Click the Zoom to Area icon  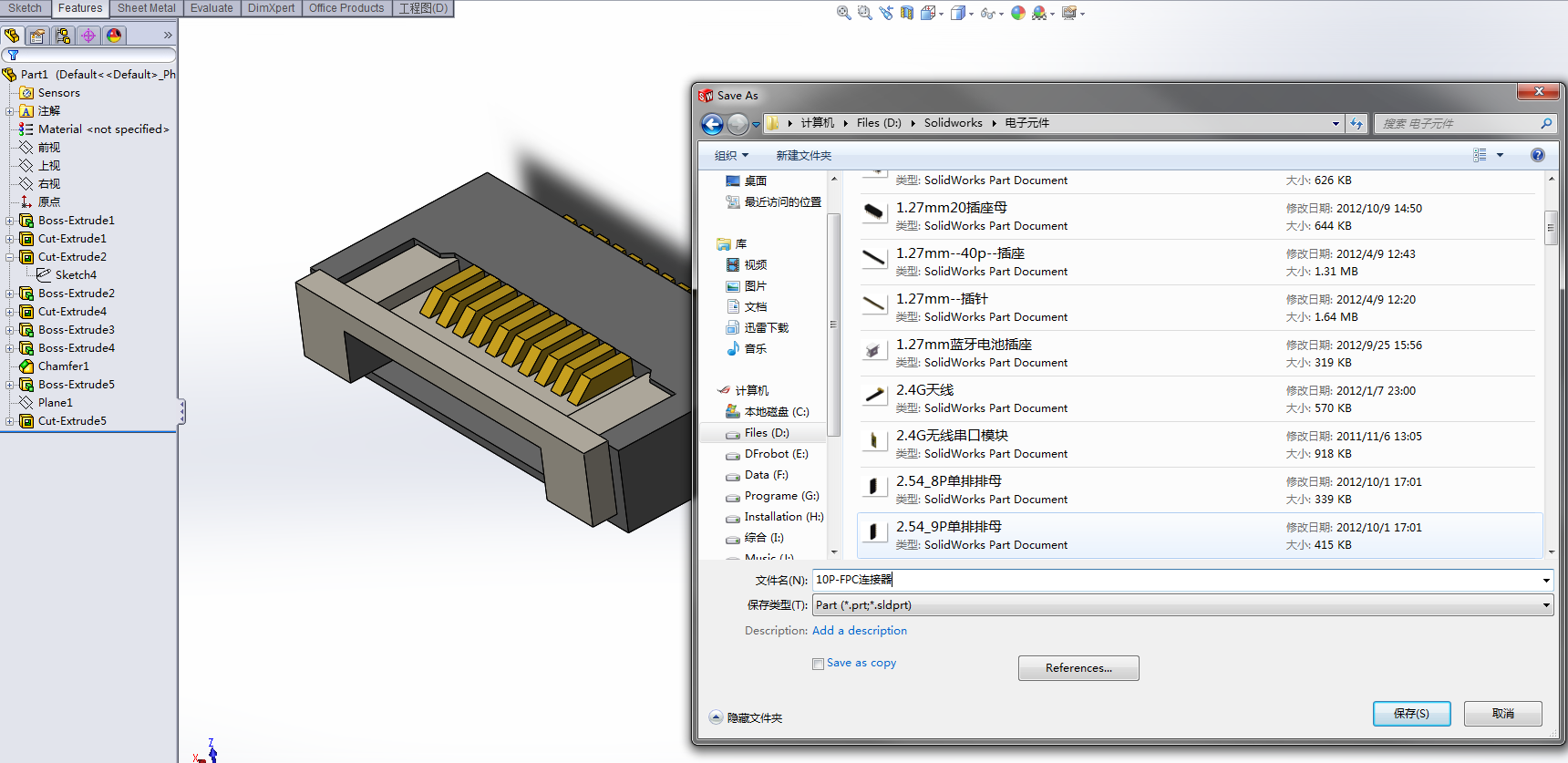click(864, 13)
